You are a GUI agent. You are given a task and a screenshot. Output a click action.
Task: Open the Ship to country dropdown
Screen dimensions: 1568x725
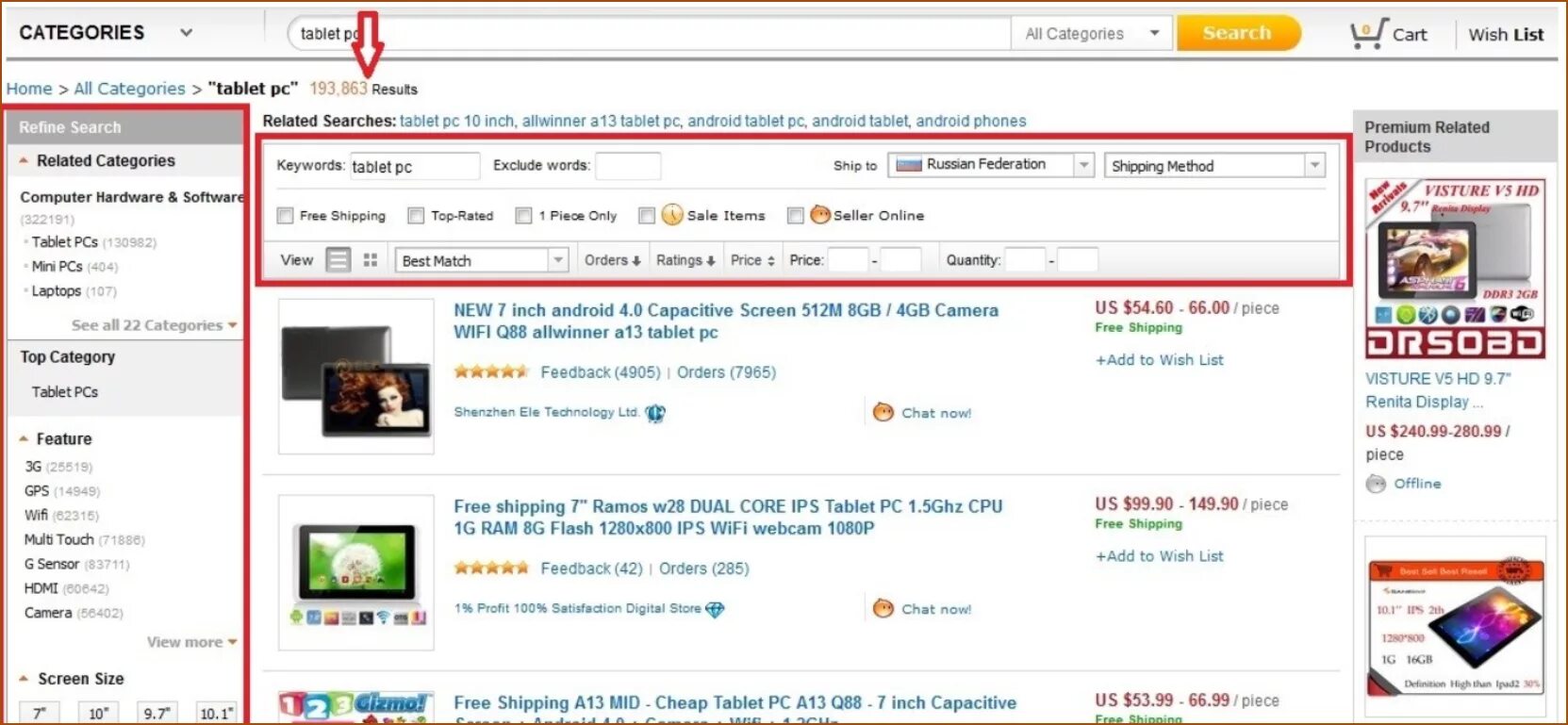[991, 165]
